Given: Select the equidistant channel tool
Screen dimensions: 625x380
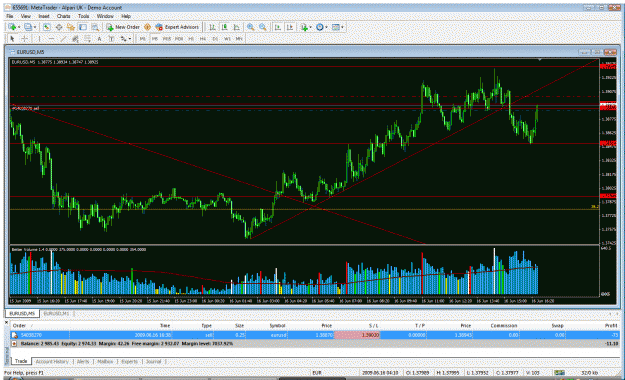Looking at the screenshot, I should [75, 39].
